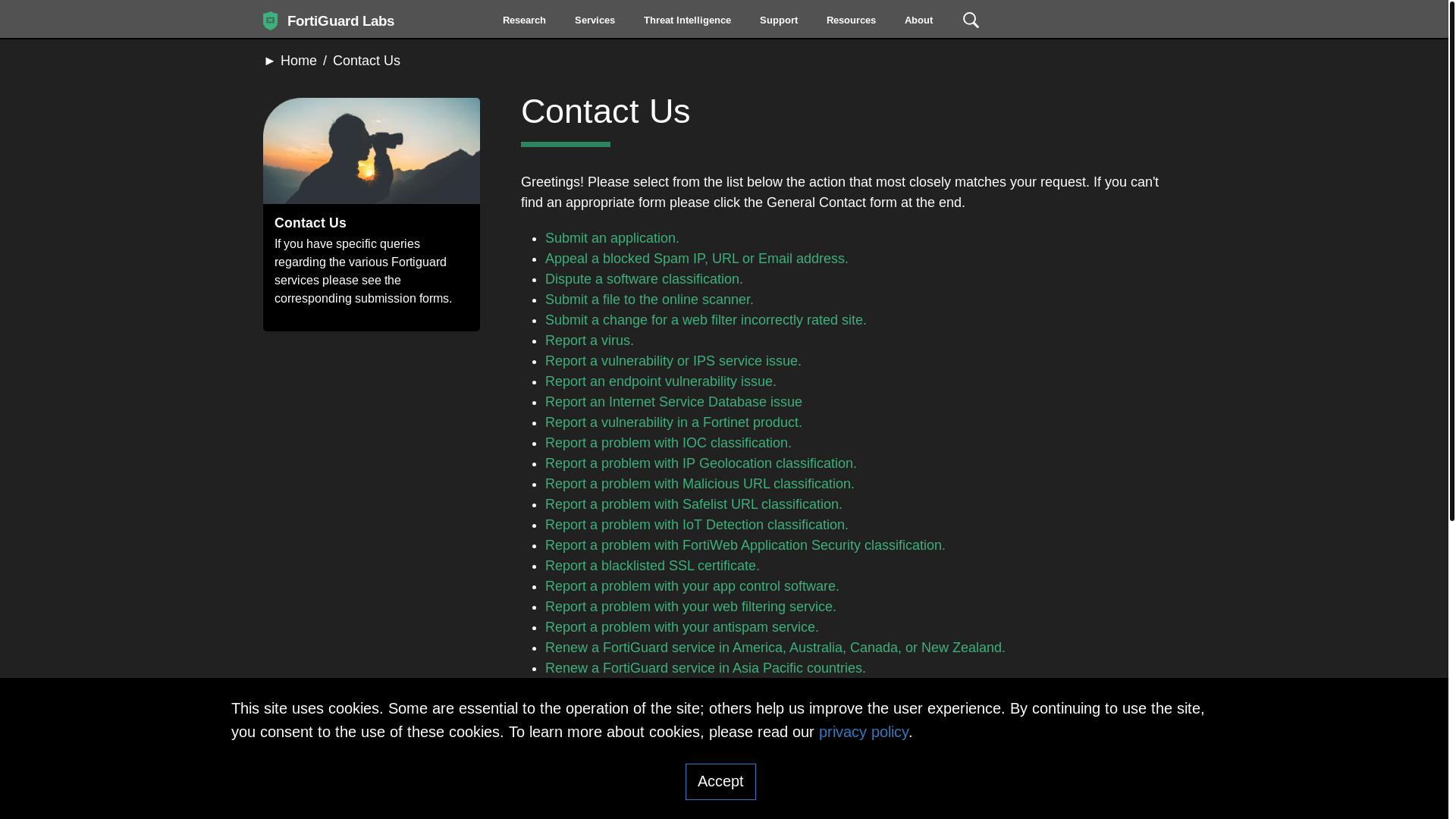Open Report problem with antispam service
This screenshot has height=819, width=1456.
[682, 627]
